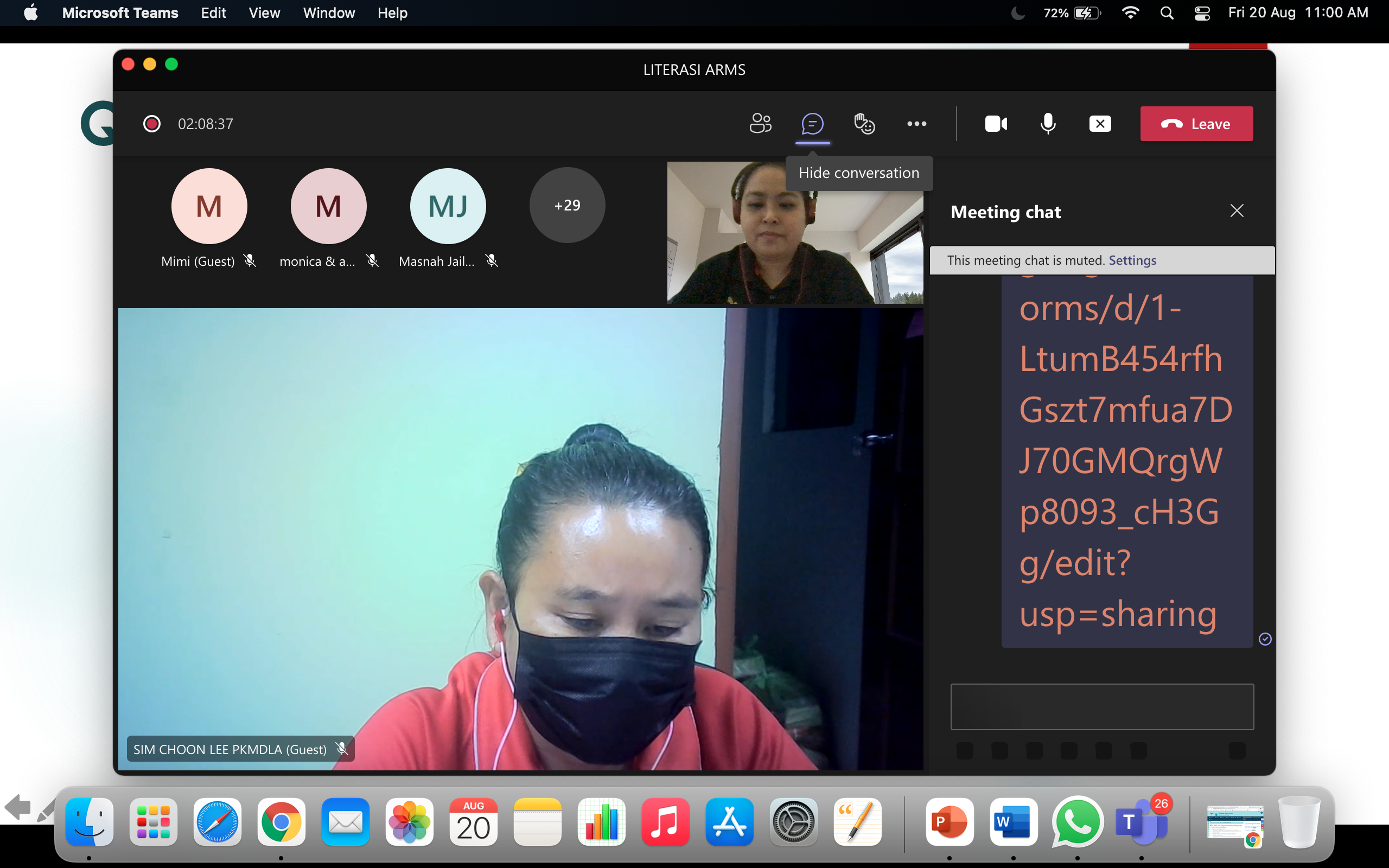
Task: Open the Apple menu
Action: tap(31, 12)
